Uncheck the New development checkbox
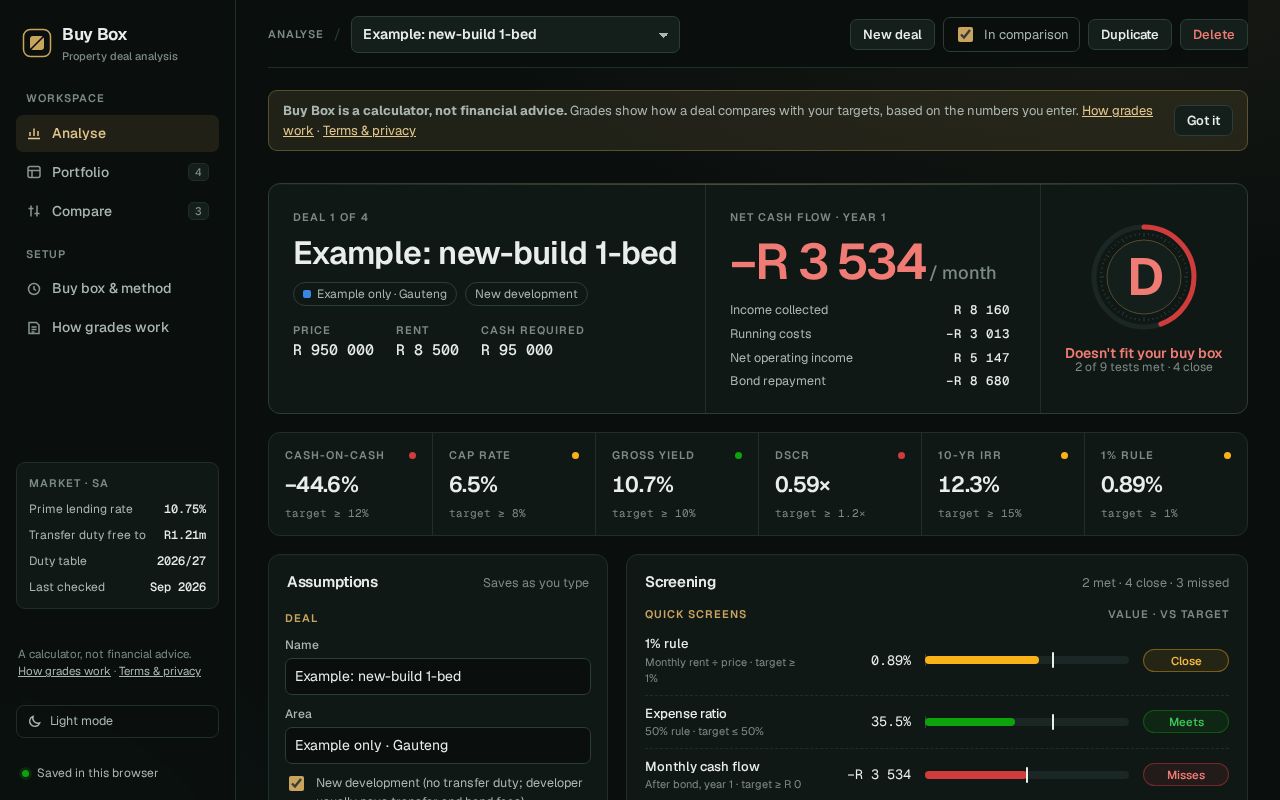 [x=296, y=783]
